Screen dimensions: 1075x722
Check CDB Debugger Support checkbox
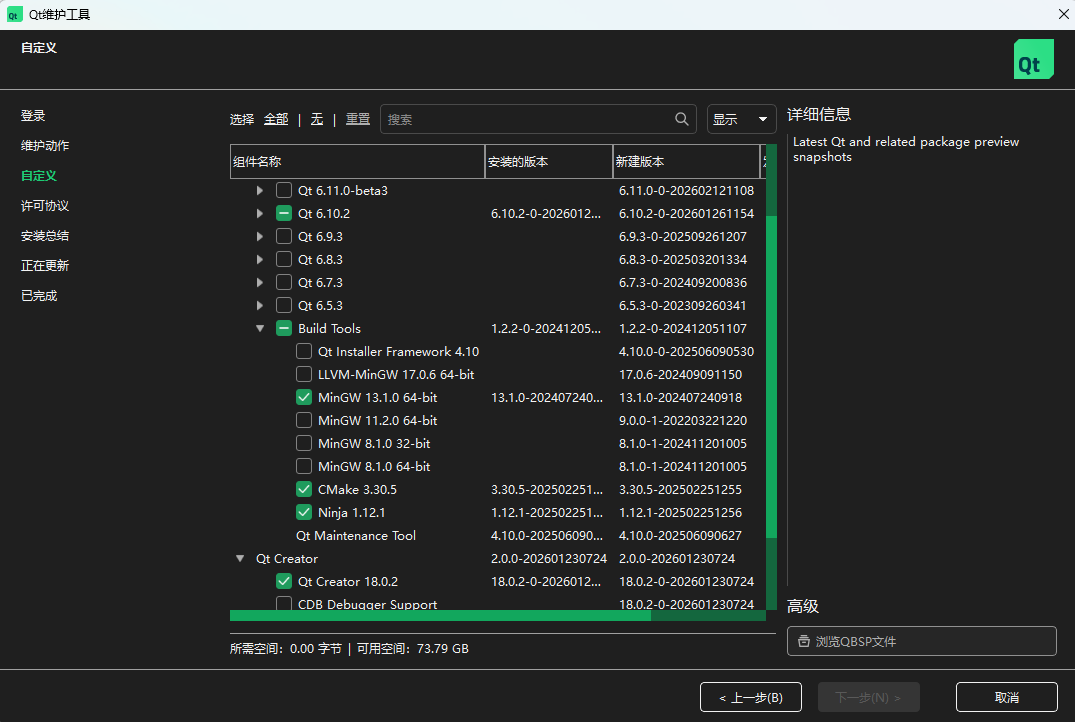[x=284, y=603]
